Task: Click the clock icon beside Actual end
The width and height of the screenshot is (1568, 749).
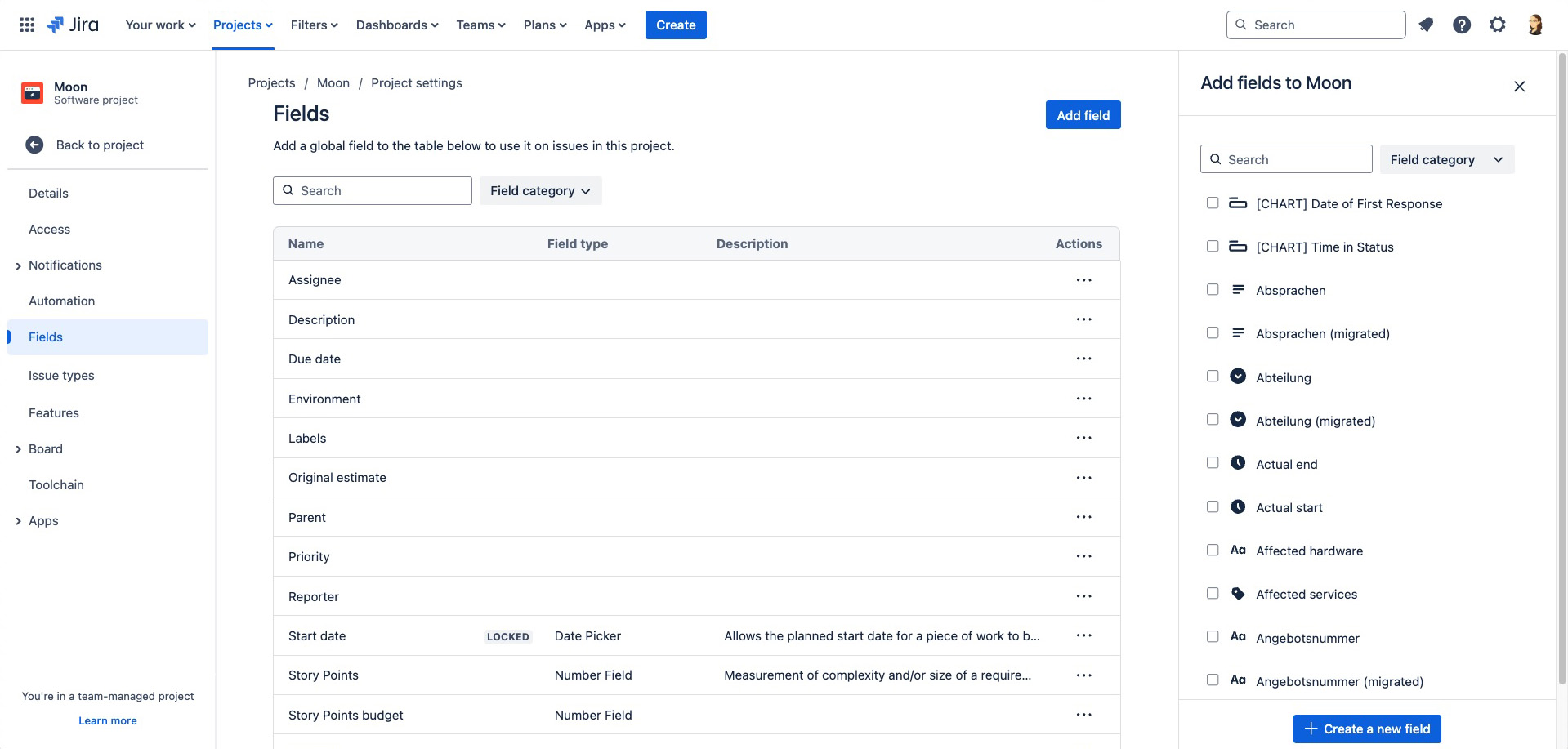Action: point(1237,463)
